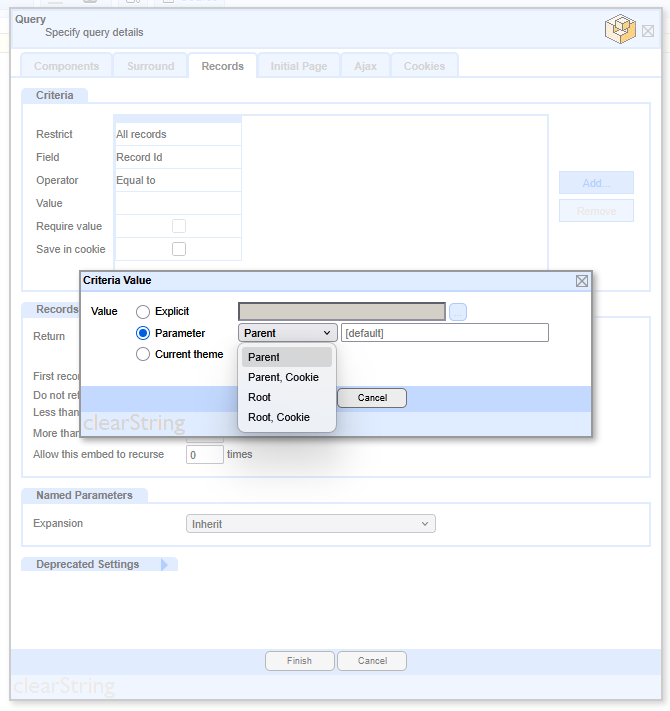Click the small button beside the Explicit field
This screenshot has height=711, width=670.
point(458,312)
